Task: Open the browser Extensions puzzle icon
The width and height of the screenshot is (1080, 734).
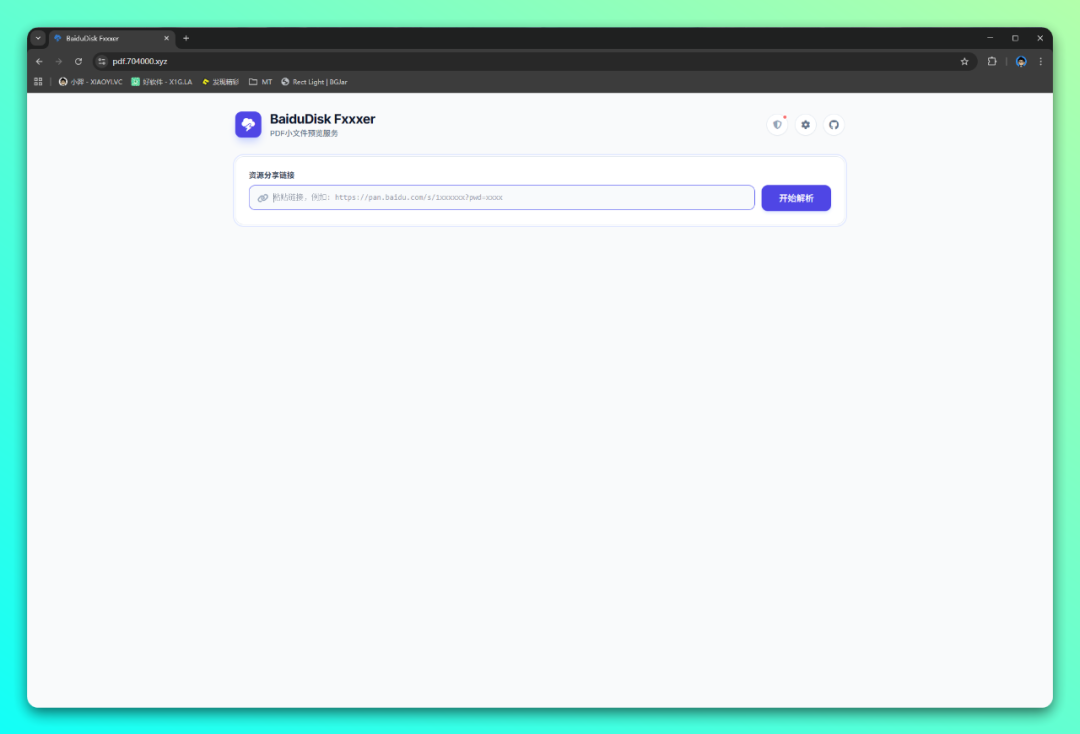Action: tap(992, 61)
